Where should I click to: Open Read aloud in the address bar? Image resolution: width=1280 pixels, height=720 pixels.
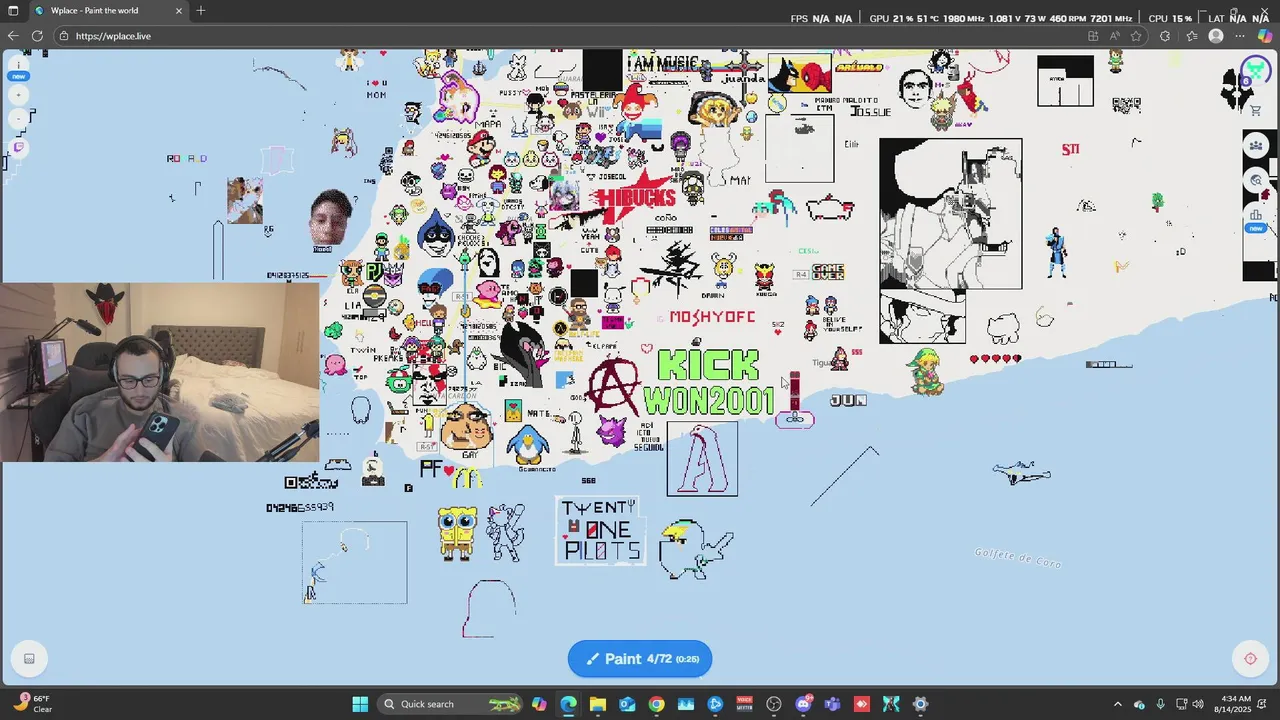tap(1115, 36)
